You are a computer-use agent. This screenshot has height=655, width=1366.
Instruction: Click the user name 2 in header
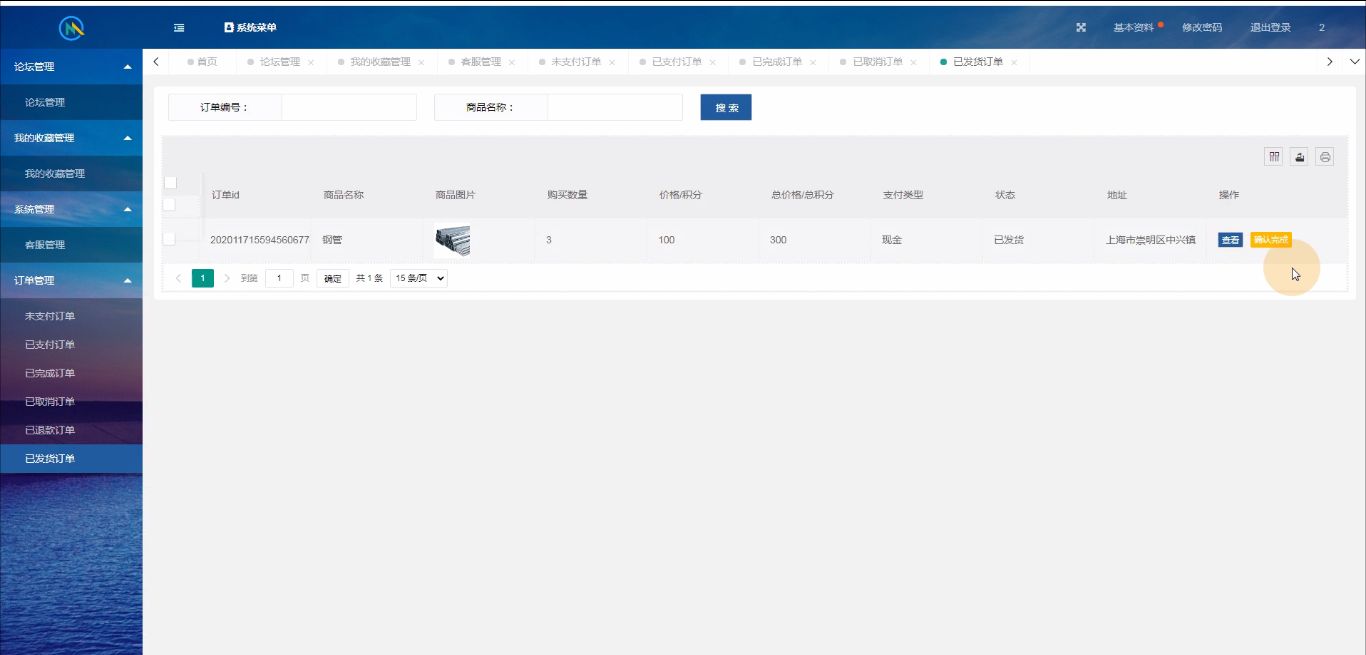coord(1322,28)
